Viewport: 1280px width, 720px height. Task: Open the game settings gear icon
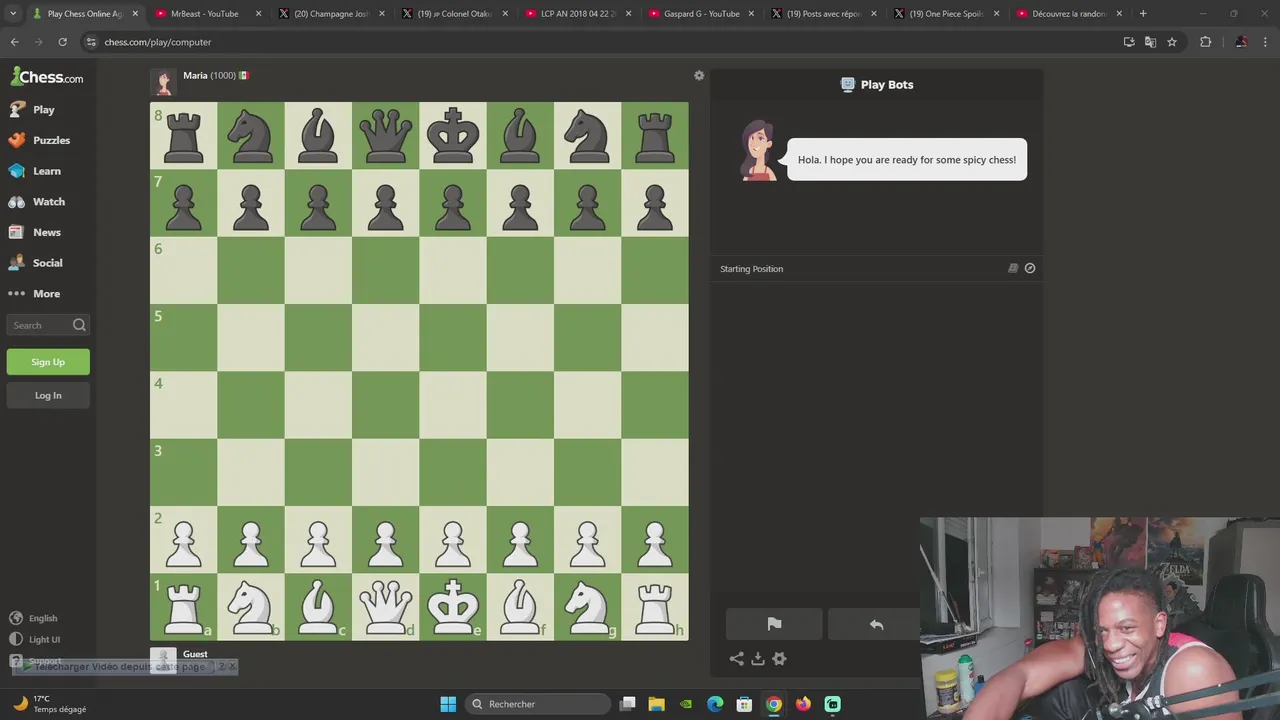point(779,659)
